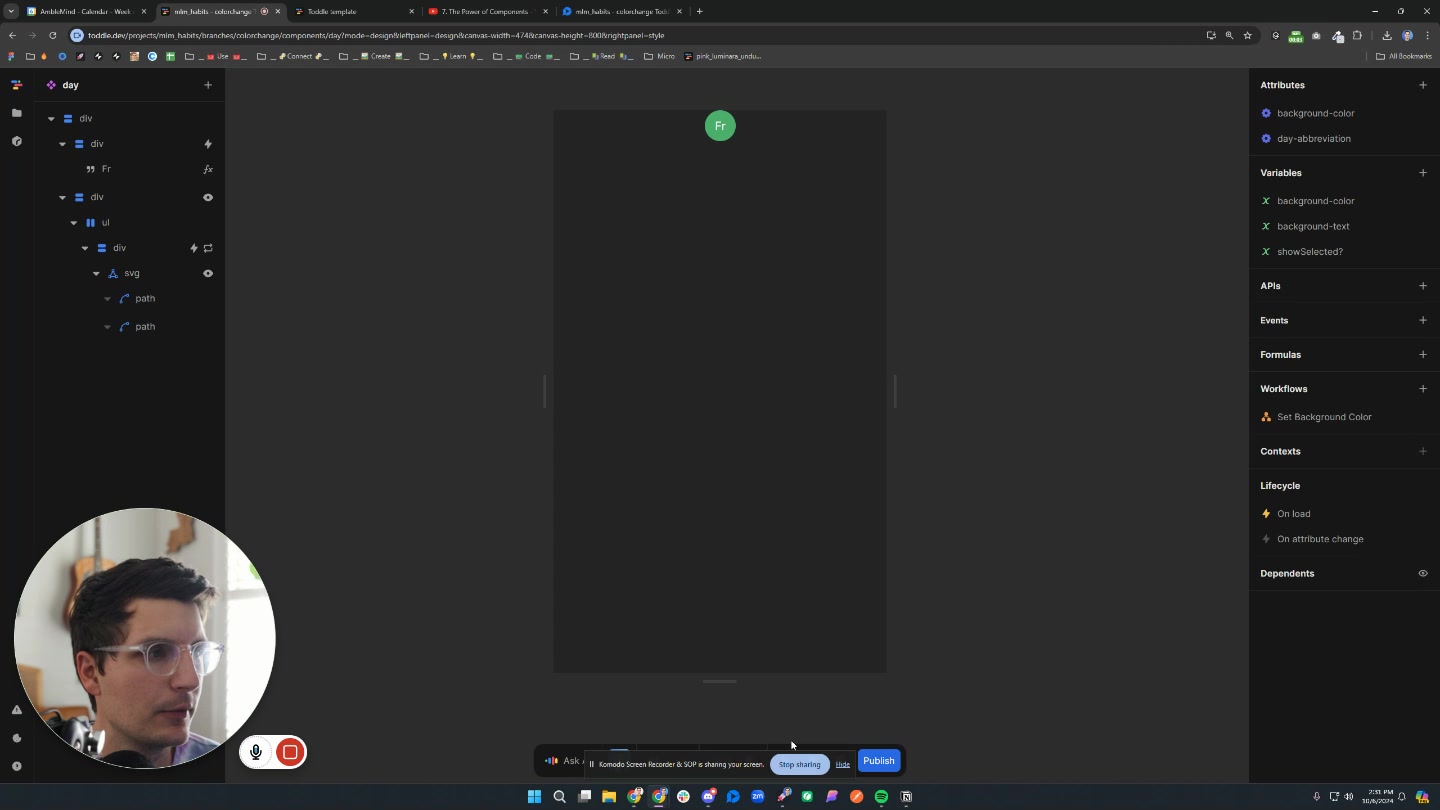Open the Set Background Color workflow
The width and height of the screenshot is (1440, 810).
1323,417
